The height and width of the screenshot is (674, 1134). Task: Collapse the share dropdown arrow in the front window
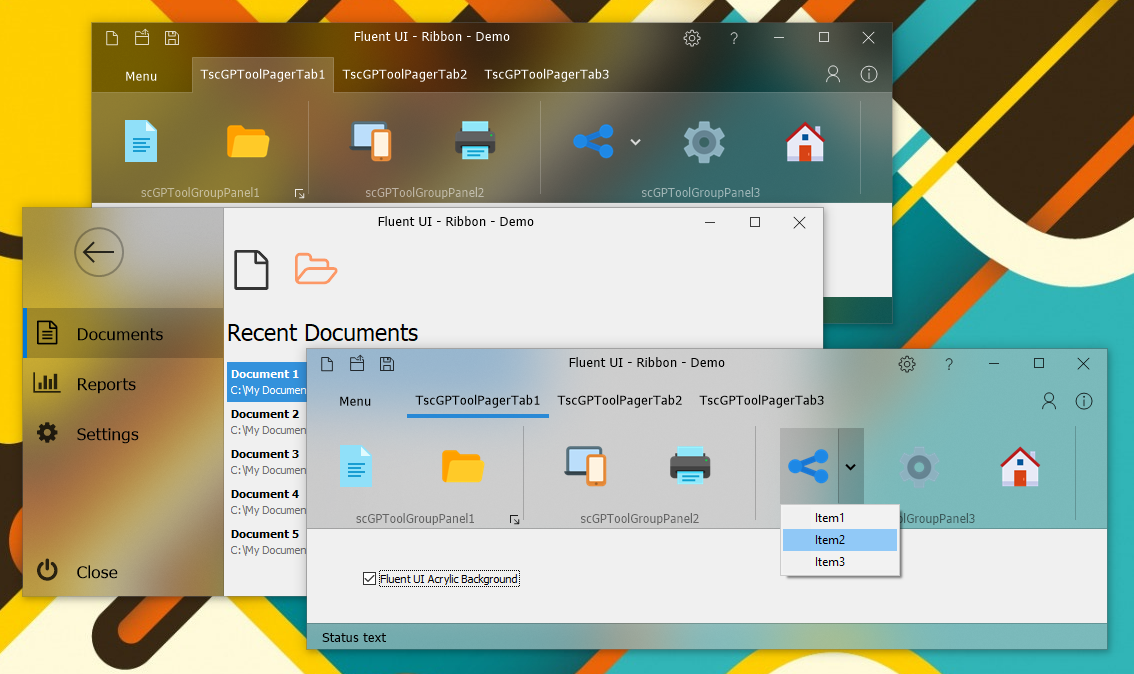tap(850, 466)
